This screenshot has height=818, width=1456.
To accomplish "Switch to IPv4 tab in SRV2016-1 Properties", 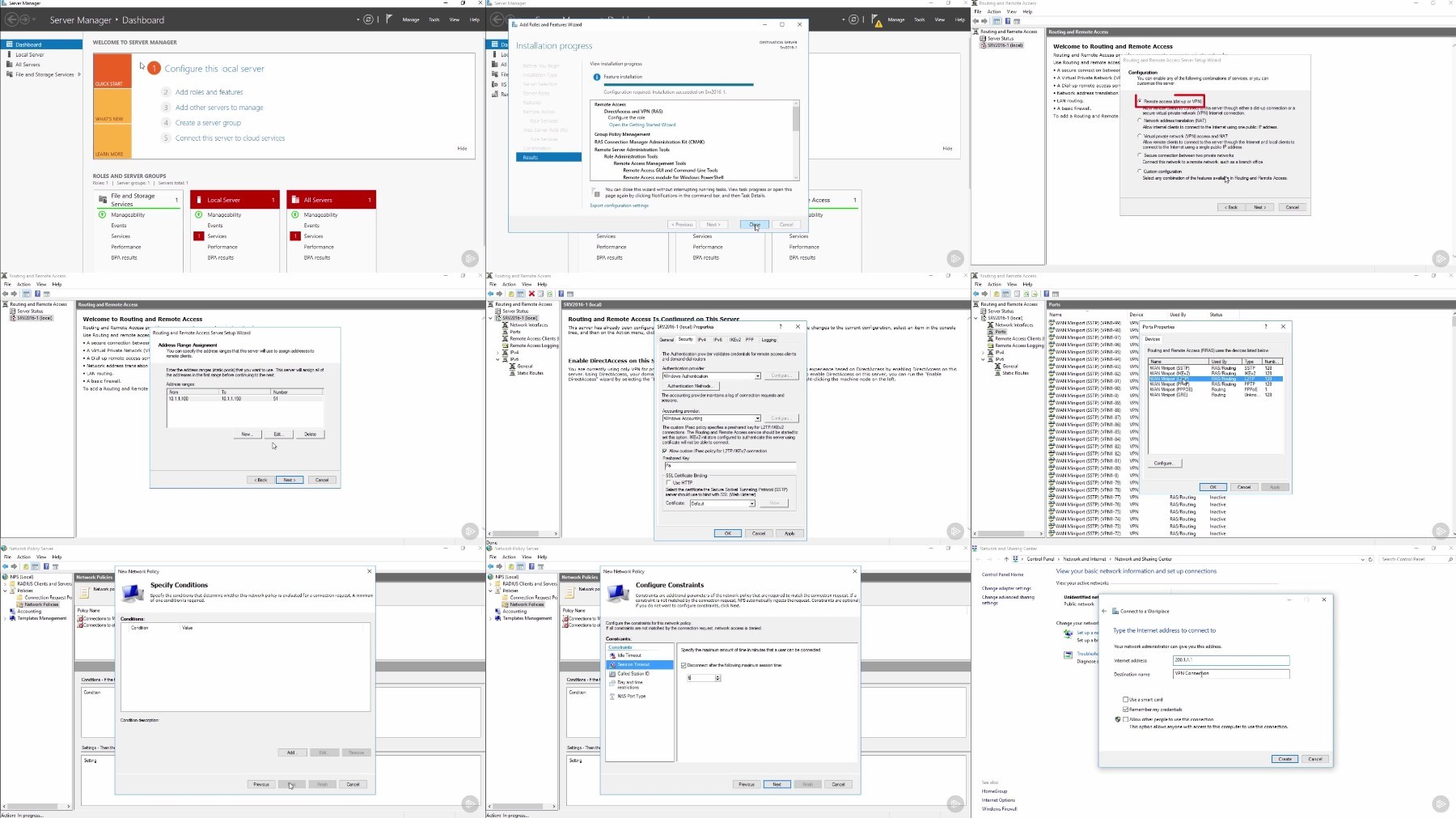I will tap(702, 340).
